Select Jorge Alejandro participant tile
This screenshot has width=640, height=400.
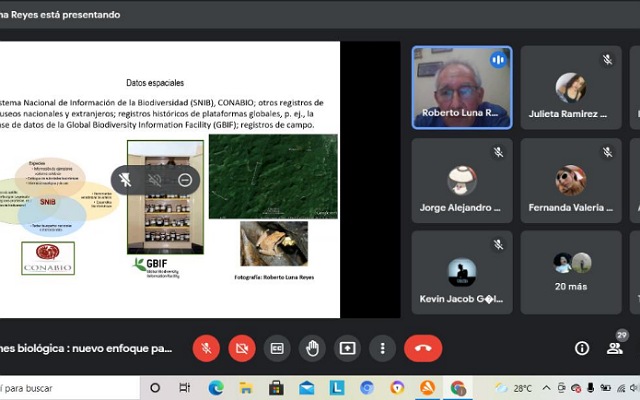(462, 180)
